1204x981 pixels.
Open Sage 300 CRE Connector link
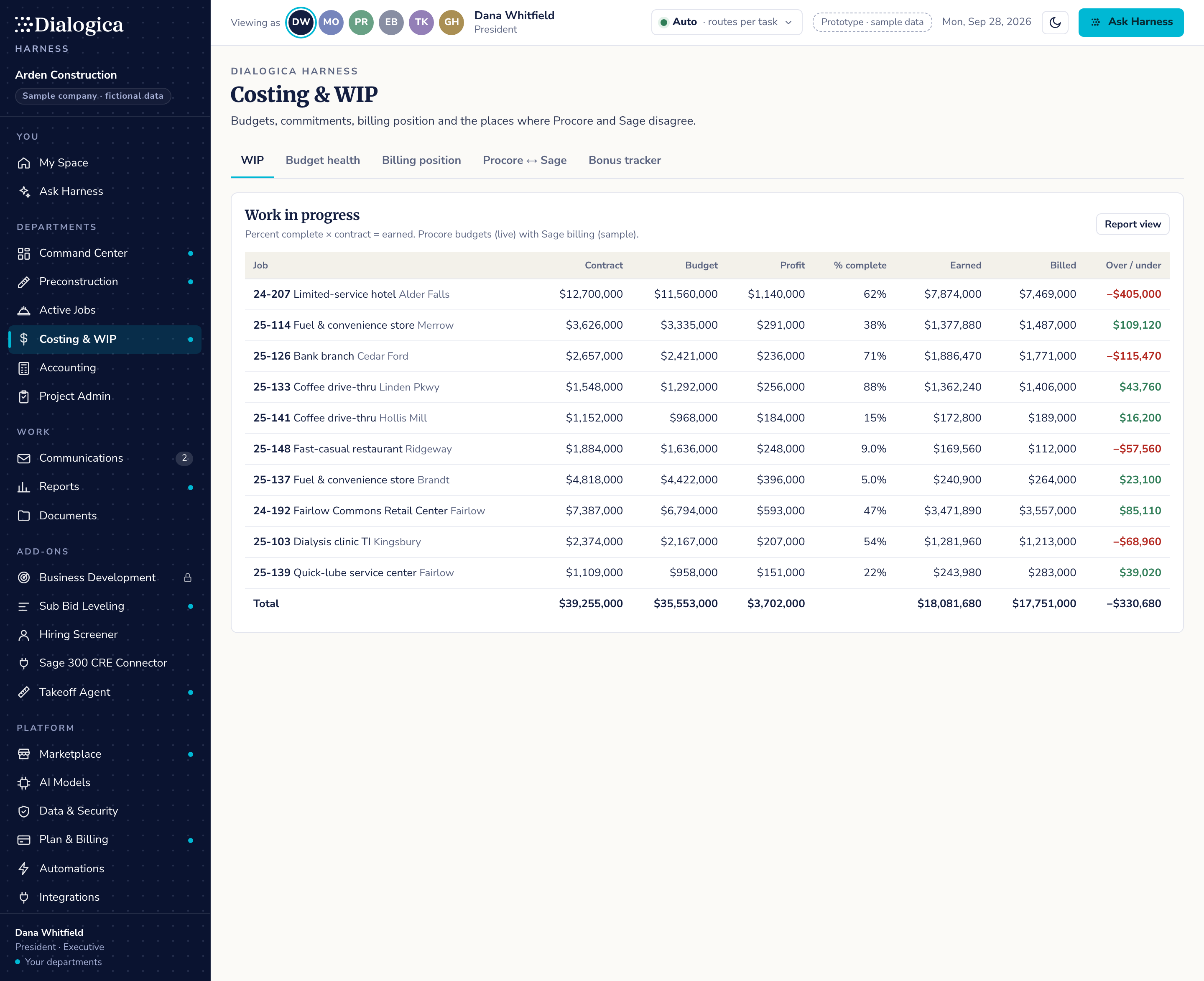coord(105,664)
